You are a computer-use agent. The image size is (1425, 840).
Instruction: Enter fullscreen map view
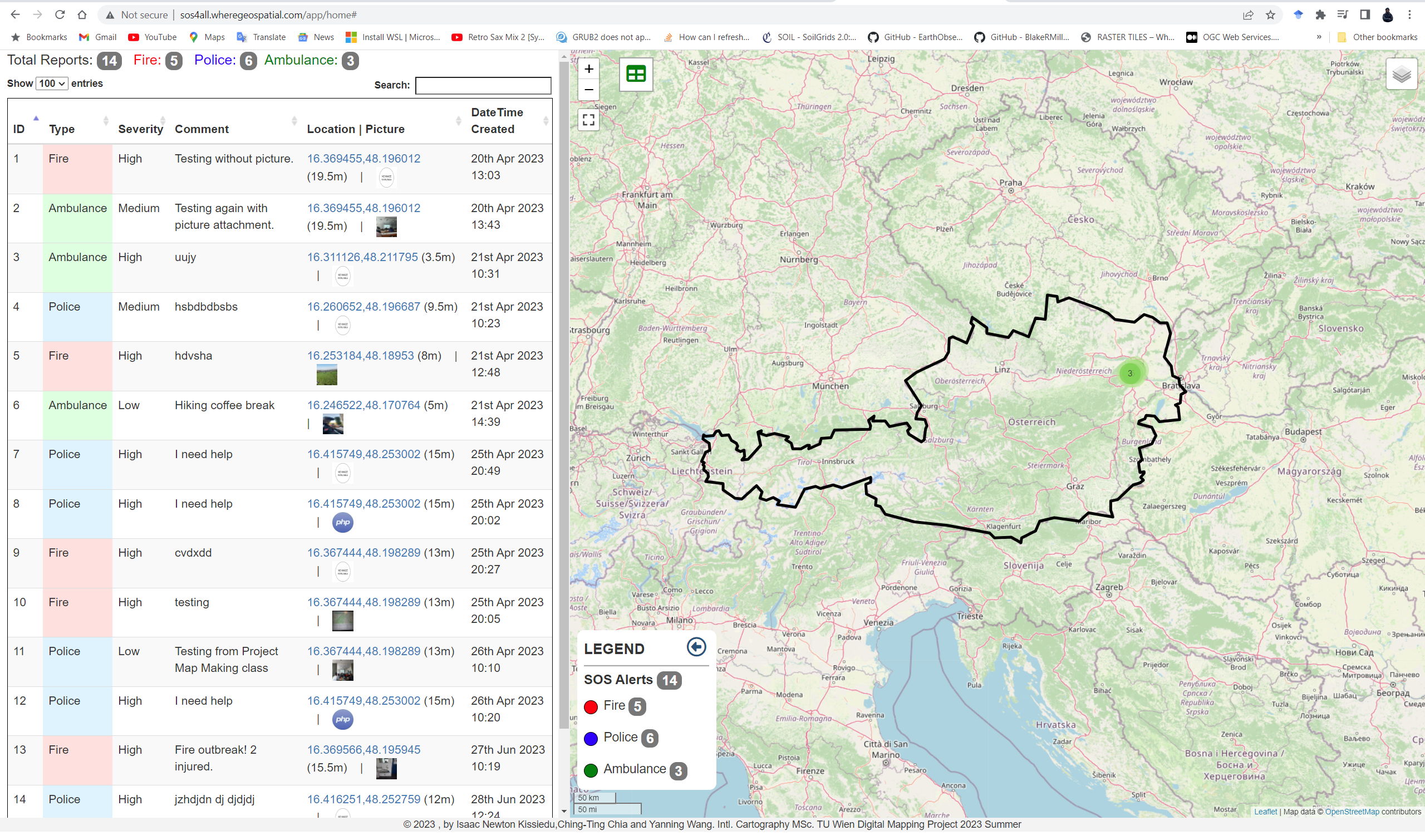(x=588, y=120)
